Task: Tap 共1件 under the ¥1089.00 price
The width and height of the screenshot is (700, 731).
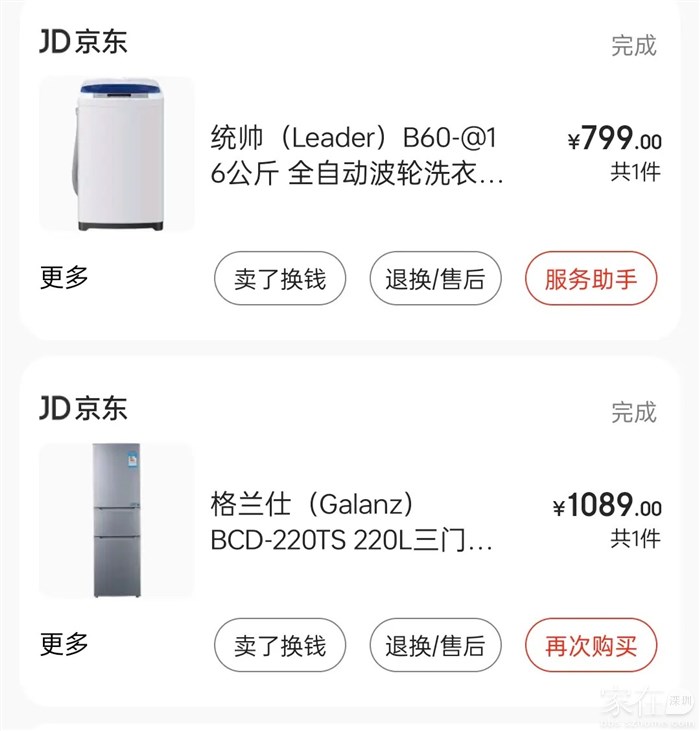Action: point(636,539)
